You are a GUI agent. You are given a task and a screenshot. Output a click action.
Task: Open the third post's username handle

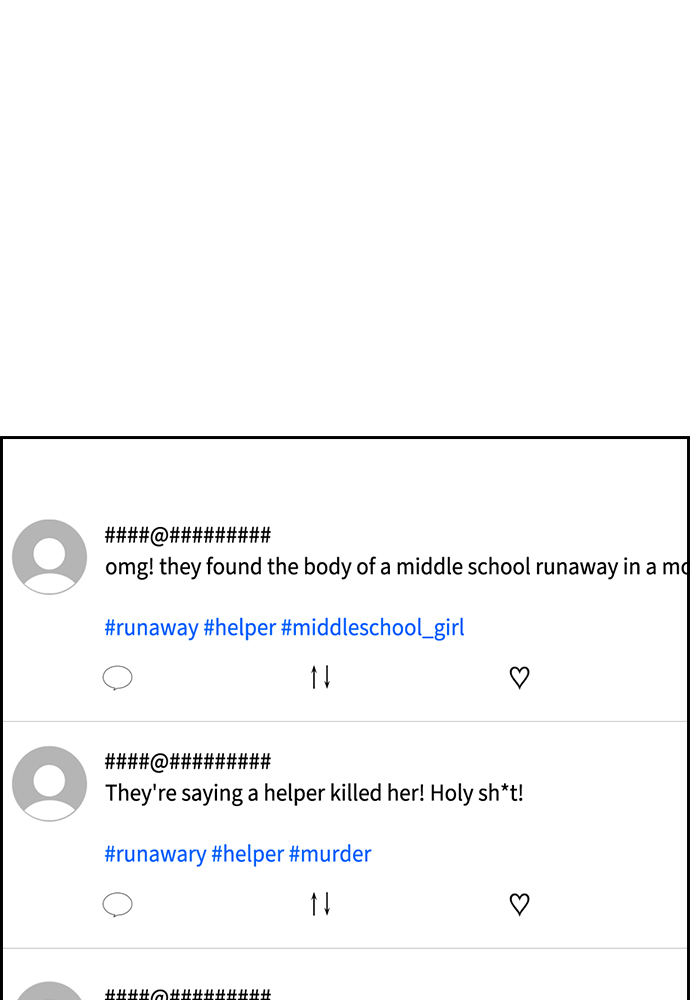pyautogui.click(x=187, y=994)
